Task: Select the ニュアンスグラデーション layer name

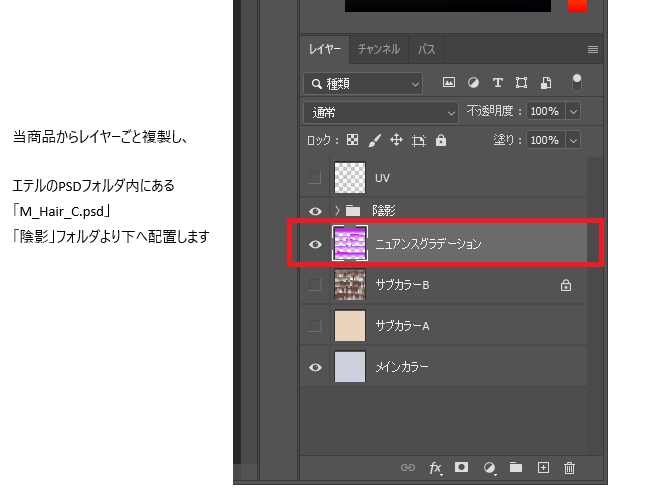Action: [428, 244]
